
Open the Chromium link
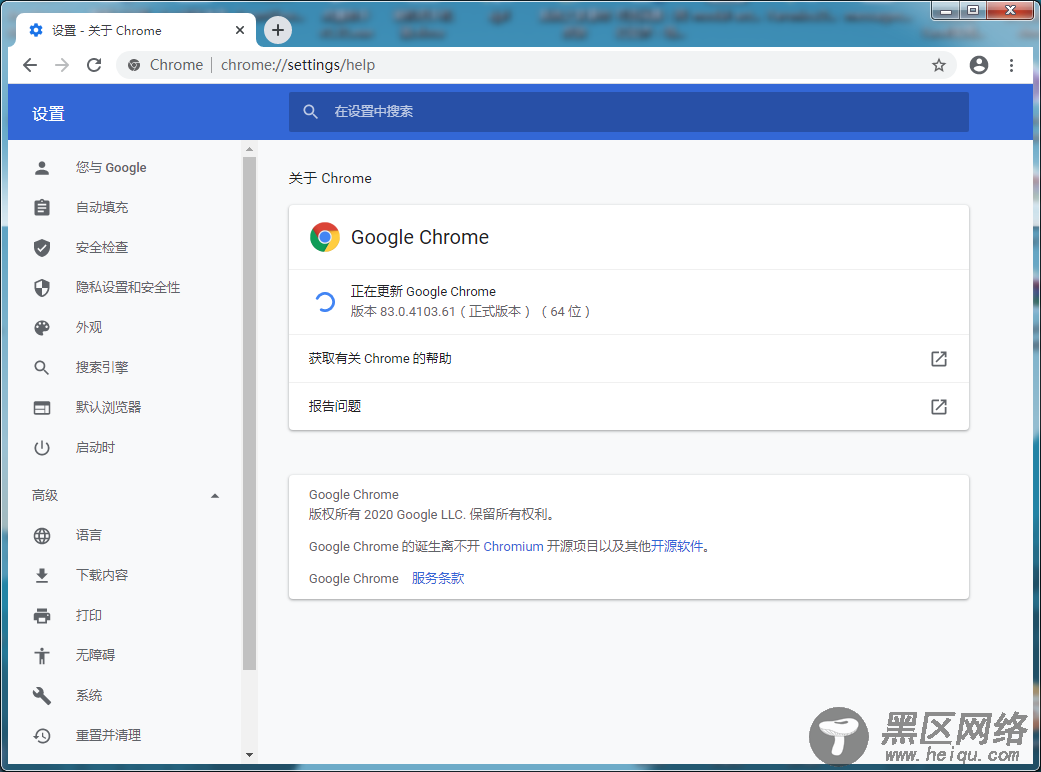tap(513, 546)
